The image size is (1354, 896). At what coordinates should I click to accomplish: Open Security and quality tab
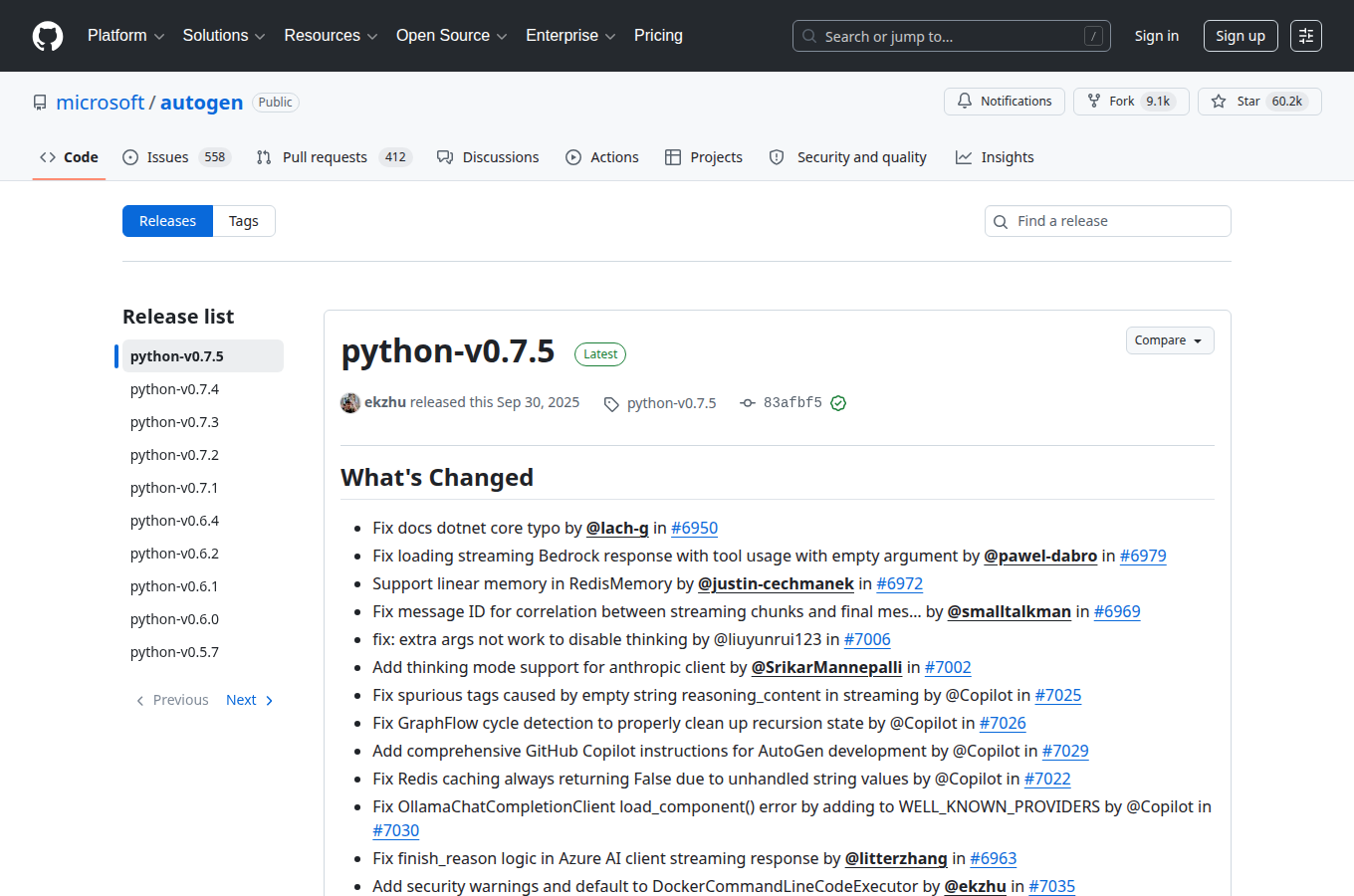click(847, 157)
